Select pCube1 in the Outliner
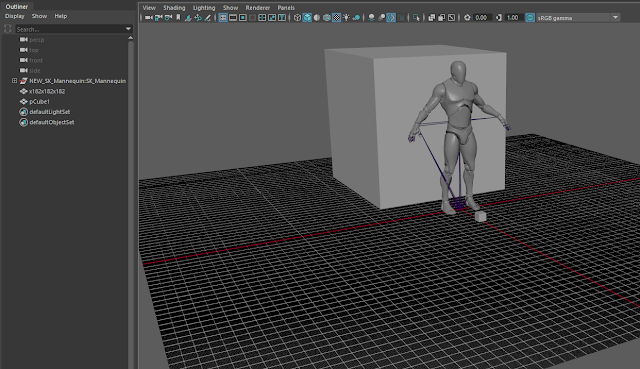 [40, 101]
